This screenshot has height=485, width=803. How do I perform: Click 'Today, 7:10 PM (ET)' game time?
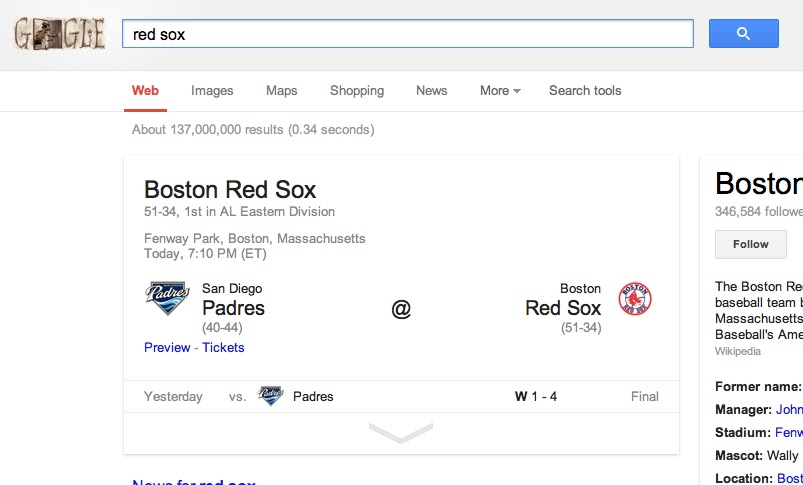point(205,254)
